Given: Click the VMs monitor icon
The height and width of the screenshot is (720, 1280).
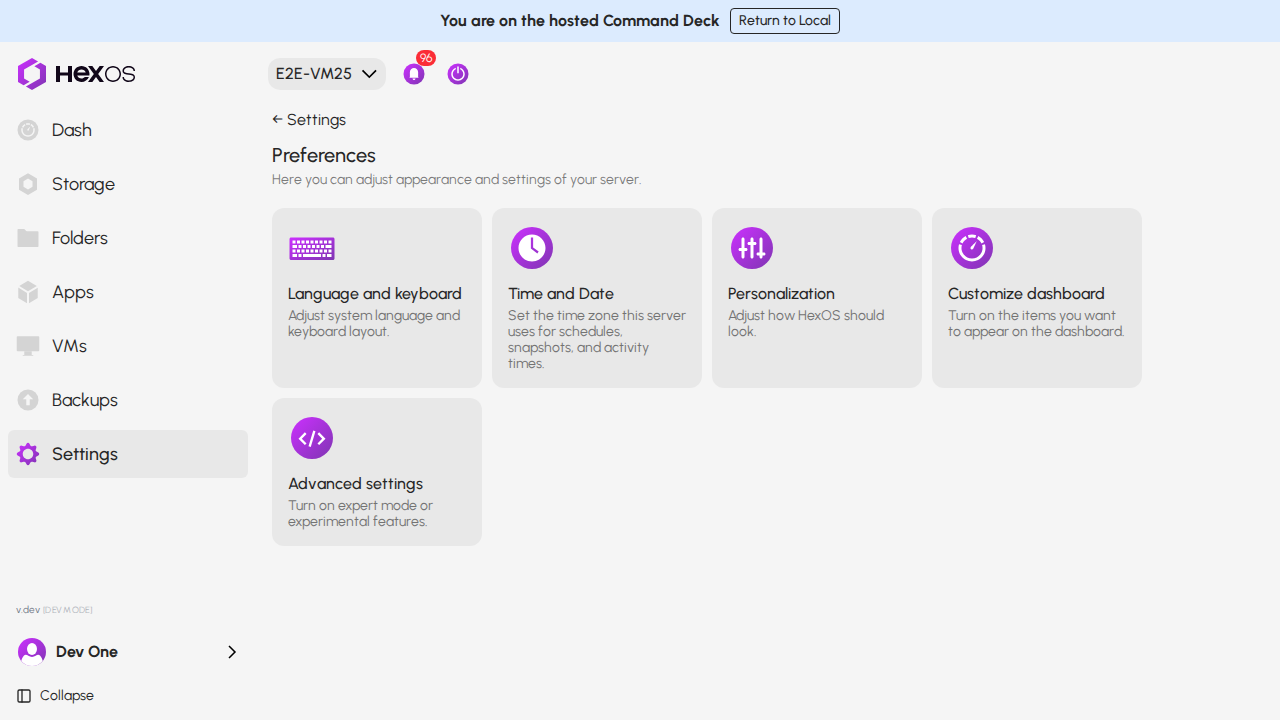Looking at the screenshot, I should point(28,346).
